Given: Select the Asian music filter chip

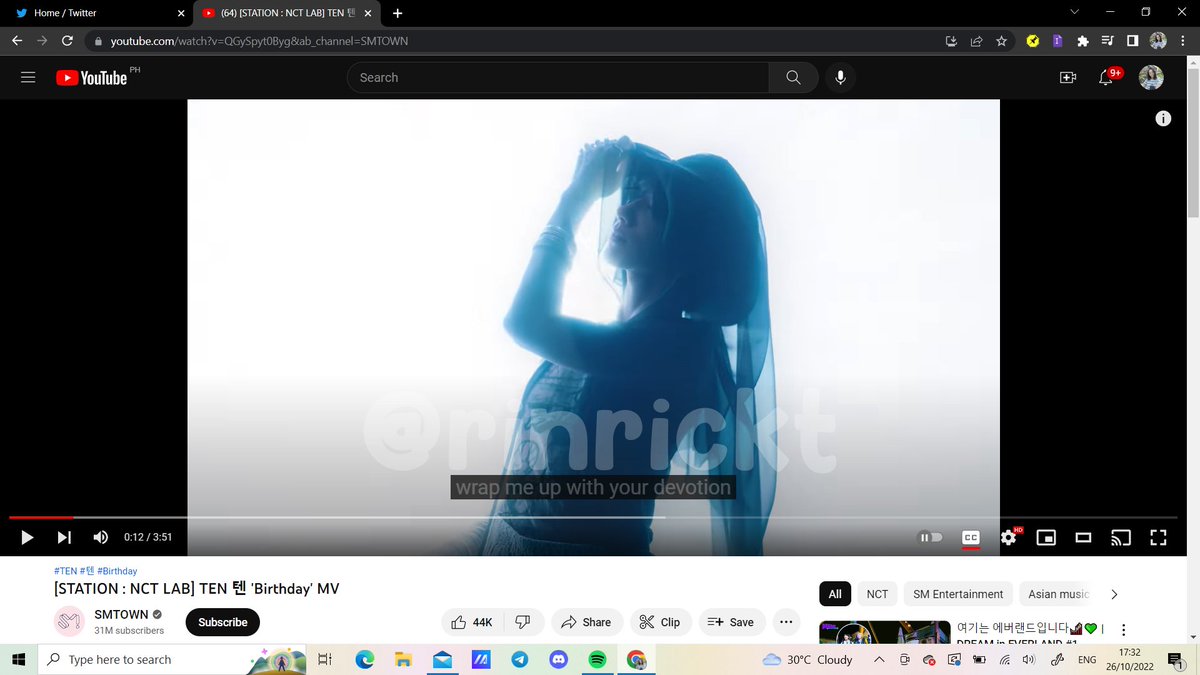Looking at the screenshot, I should (1058, 594).
